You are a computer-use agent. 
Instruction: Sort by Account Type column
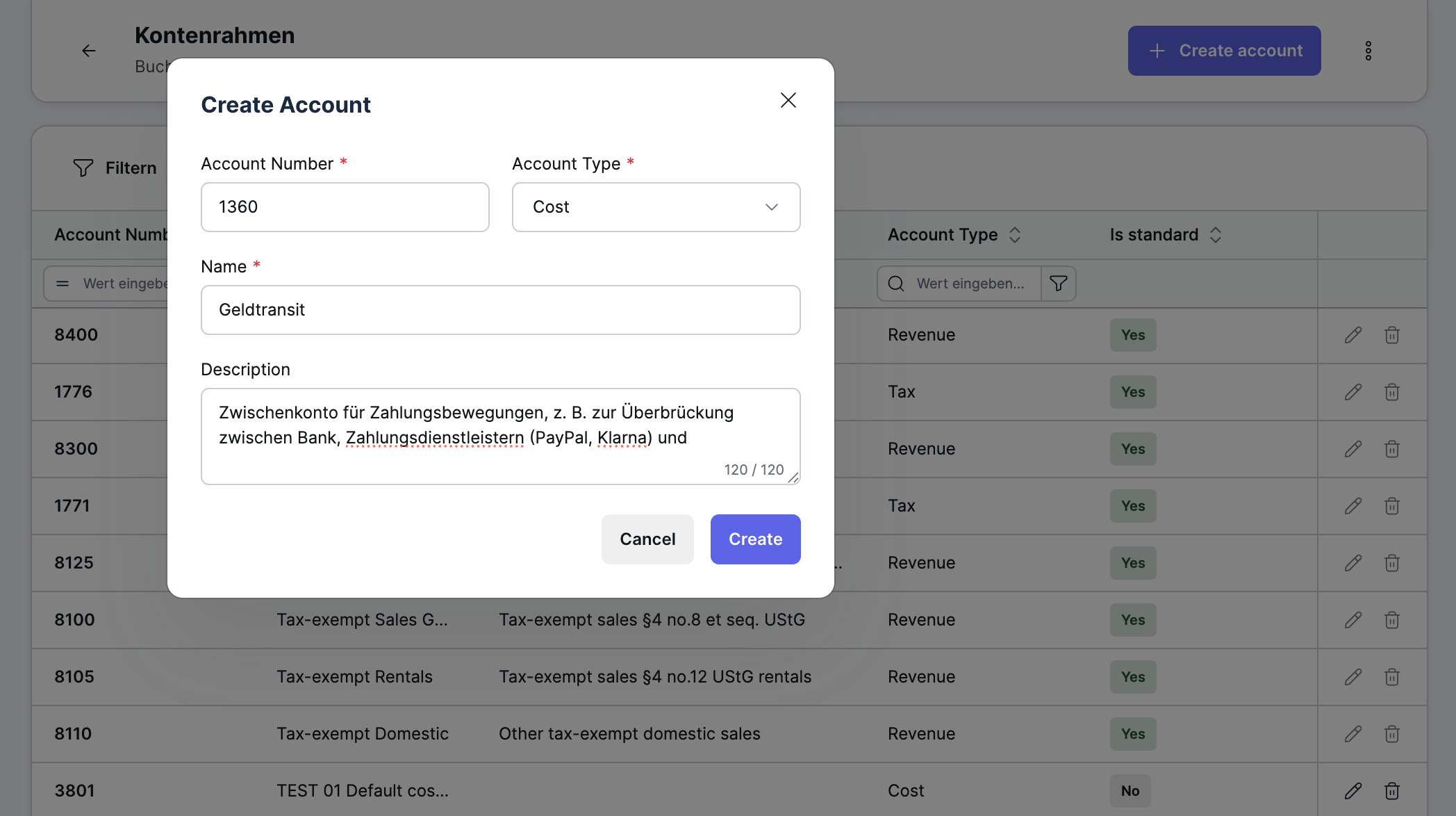click(1015, 235)
